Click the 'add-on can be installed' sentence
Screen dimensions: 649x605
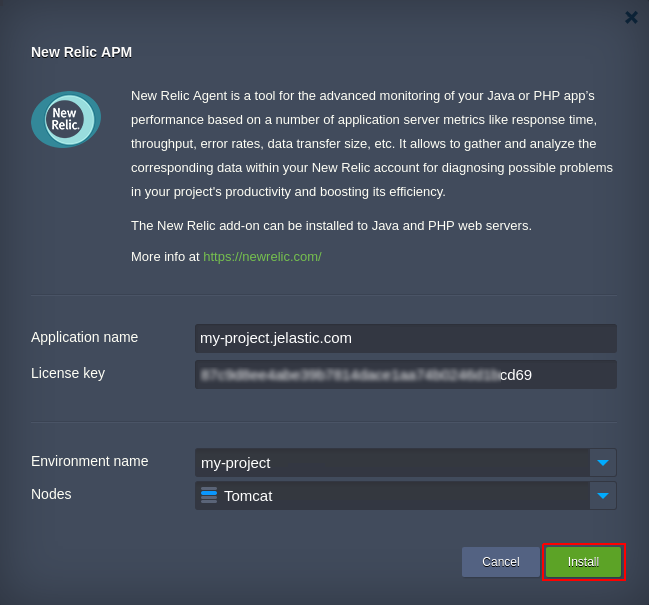tap(332, 226)
